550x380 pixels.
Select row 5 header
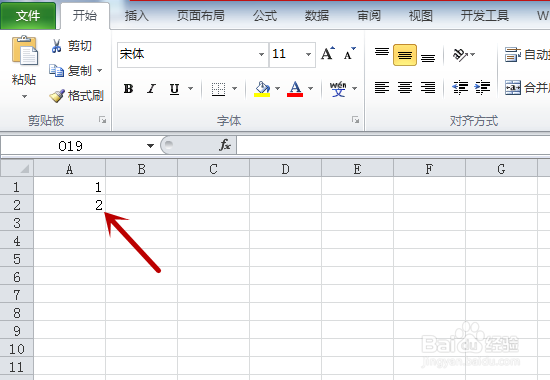point(17,259)
